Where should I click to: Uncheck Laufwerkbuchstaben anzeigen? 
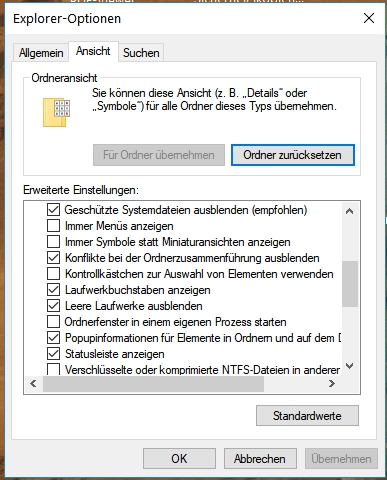[53, 290]
